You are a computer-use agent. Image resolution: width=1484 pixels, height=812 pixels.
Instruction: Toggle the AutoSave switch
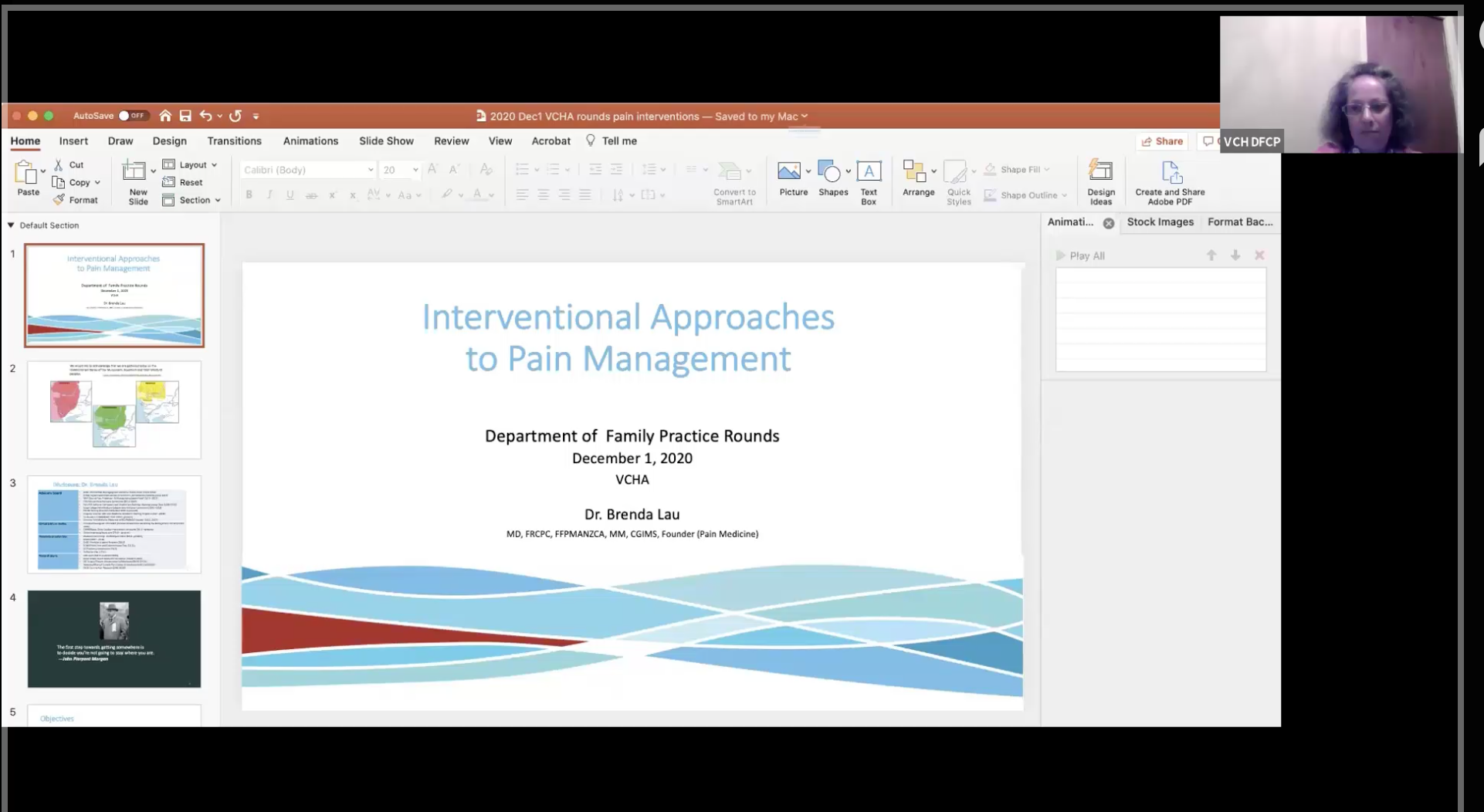pos(132,116)
